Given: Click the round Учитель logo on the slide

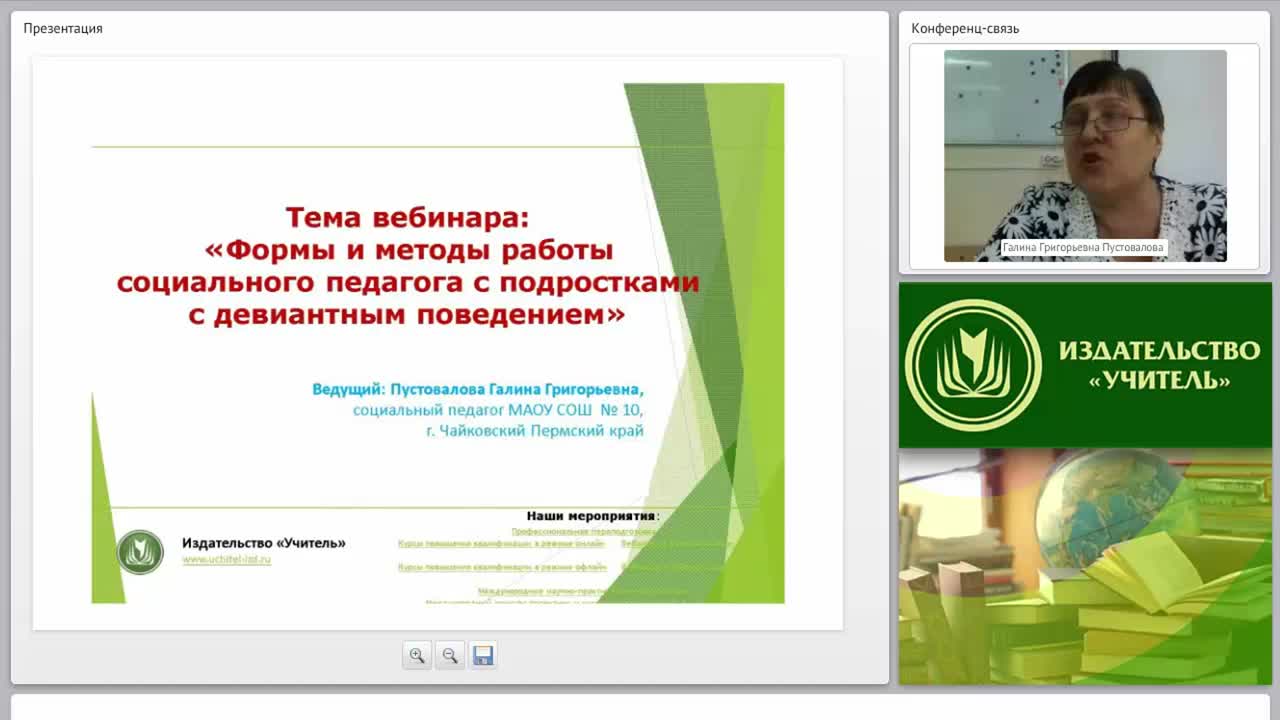Looking at the screenshot, I should coord(140,552).
